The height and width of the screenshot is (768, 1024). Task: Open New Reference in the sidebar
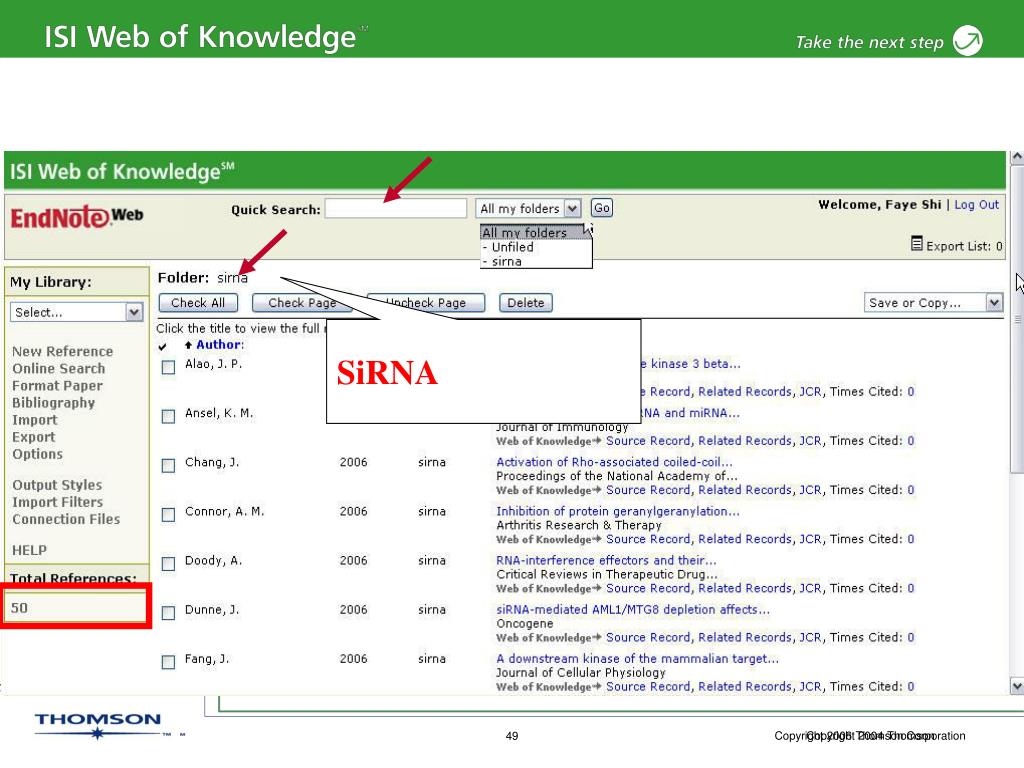click(63, 351)
